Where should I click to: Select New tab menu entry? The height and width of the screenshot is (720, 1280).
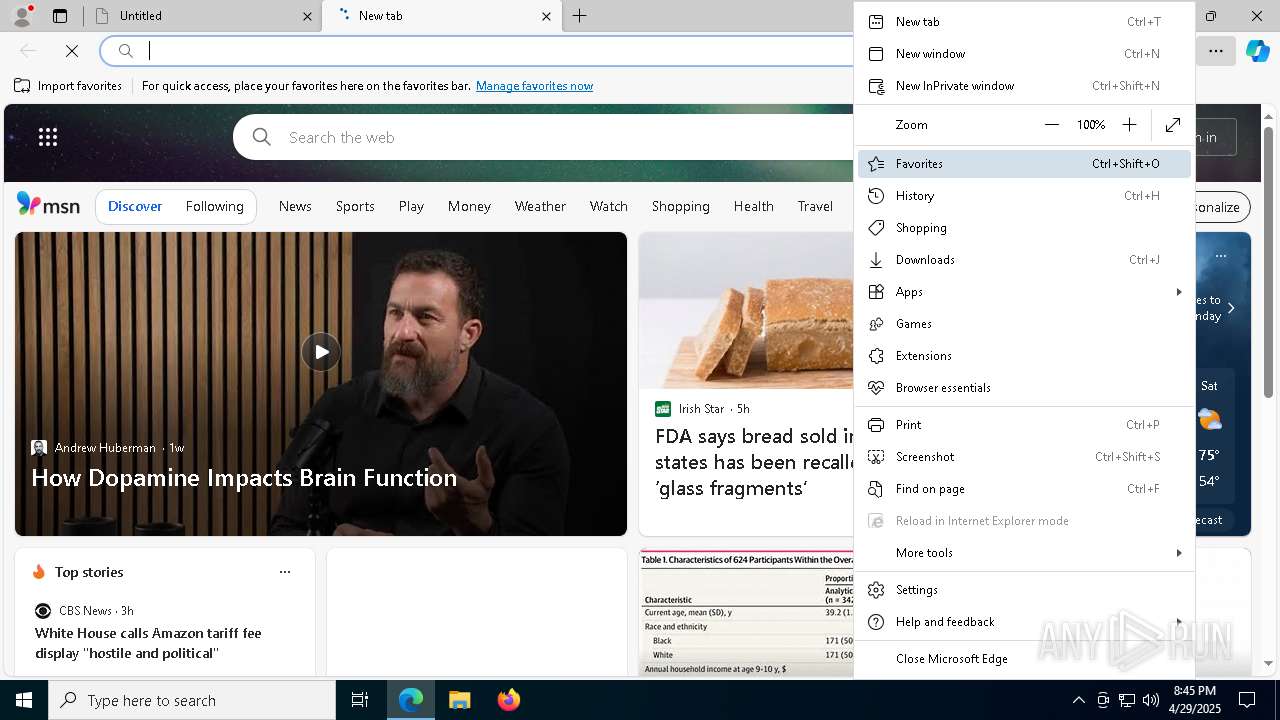pyautogui.click(x=1024, y=22)
